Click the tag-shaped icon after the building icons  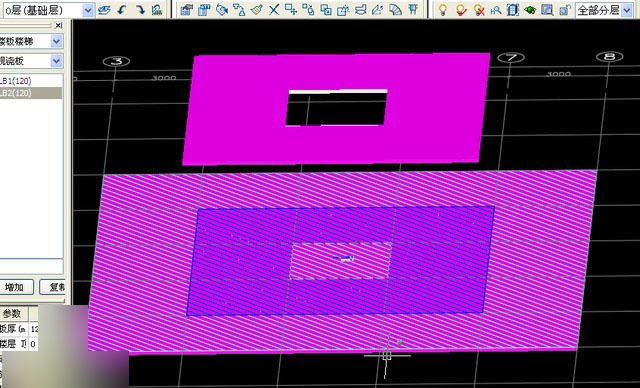coord(222,9)
